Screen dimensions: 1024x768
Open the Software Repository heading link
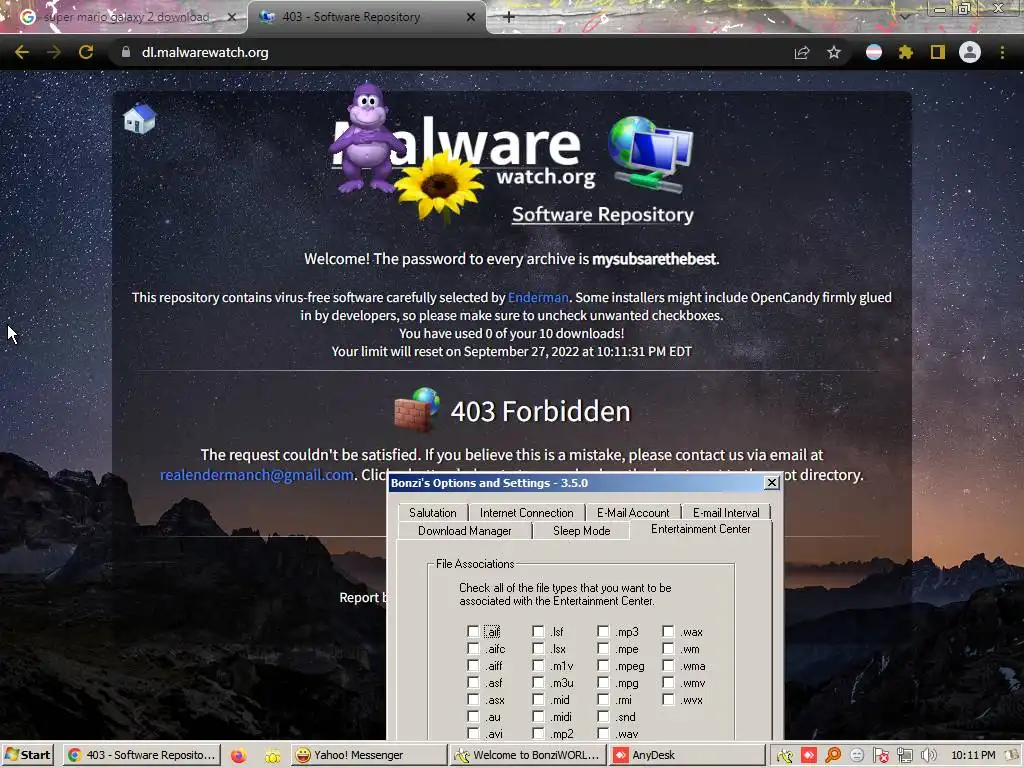(602, 214)
